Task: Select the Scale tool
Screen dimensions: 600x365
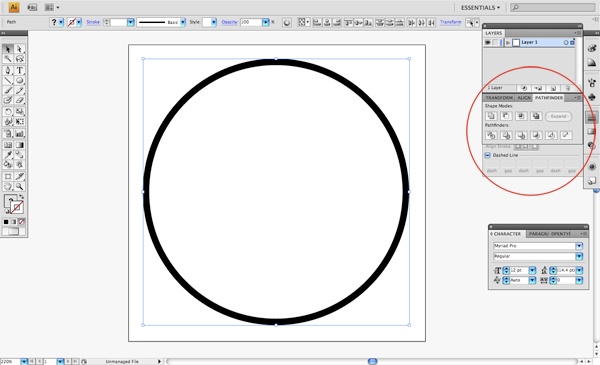Action: click(20, 112)
